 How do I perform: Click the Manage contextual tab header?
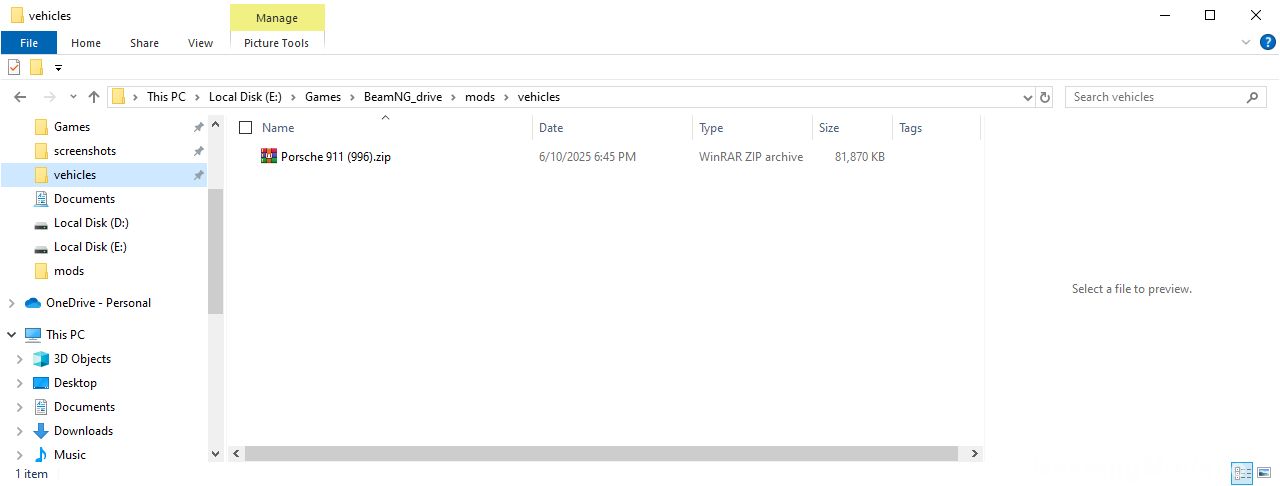point(277,18)
